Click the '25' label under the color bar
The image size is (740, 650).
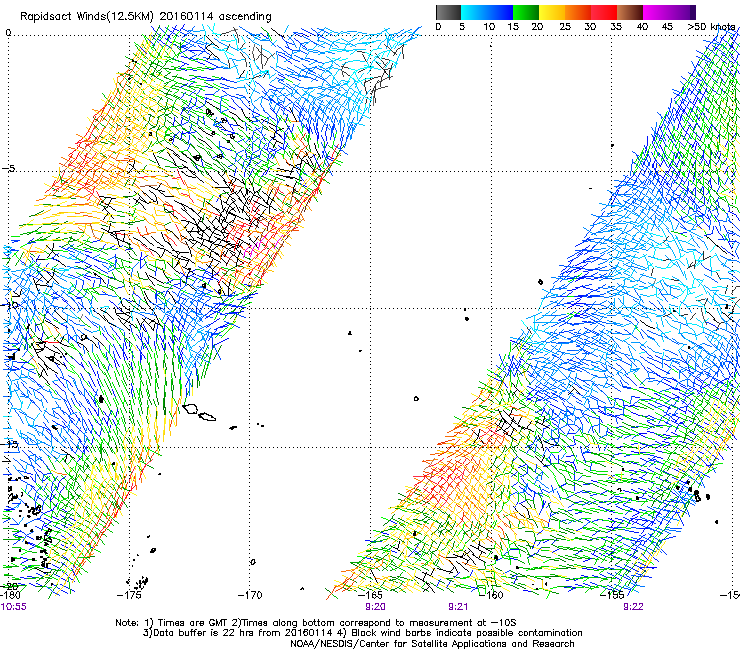point(565,26)
